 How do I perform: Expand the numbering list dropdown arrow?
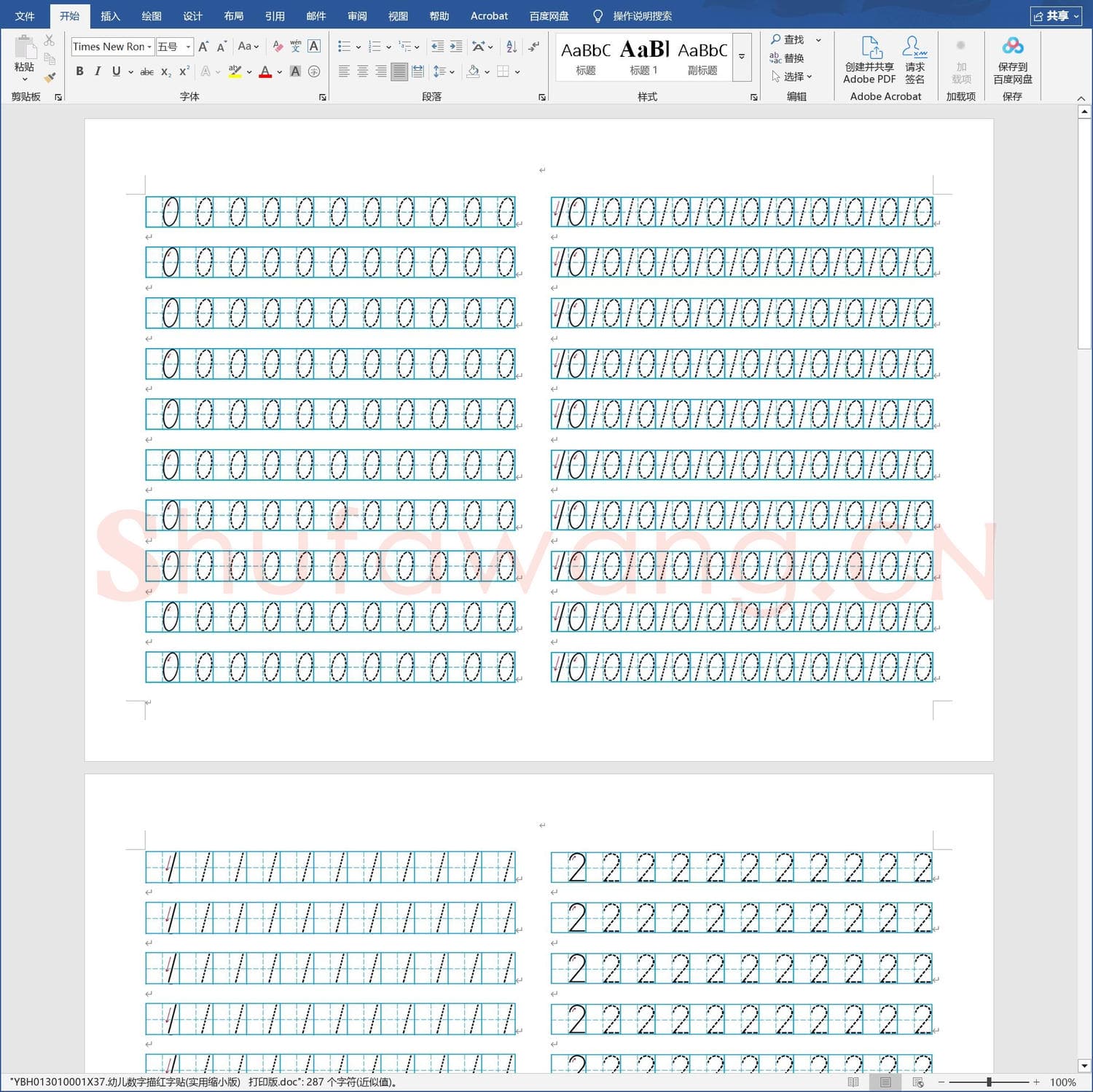[x=388, y=47]
